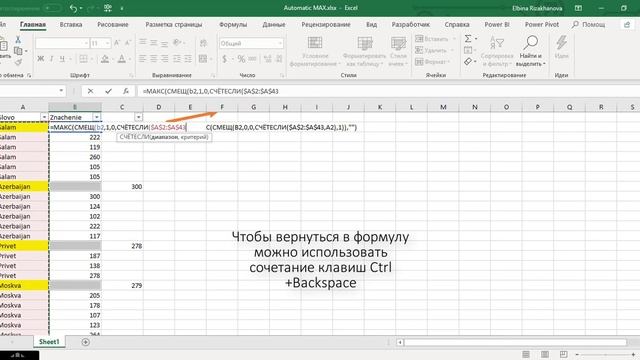Open Ribbon Display Options icon
The height and width of the screenshot is (360, 640).
578,8
